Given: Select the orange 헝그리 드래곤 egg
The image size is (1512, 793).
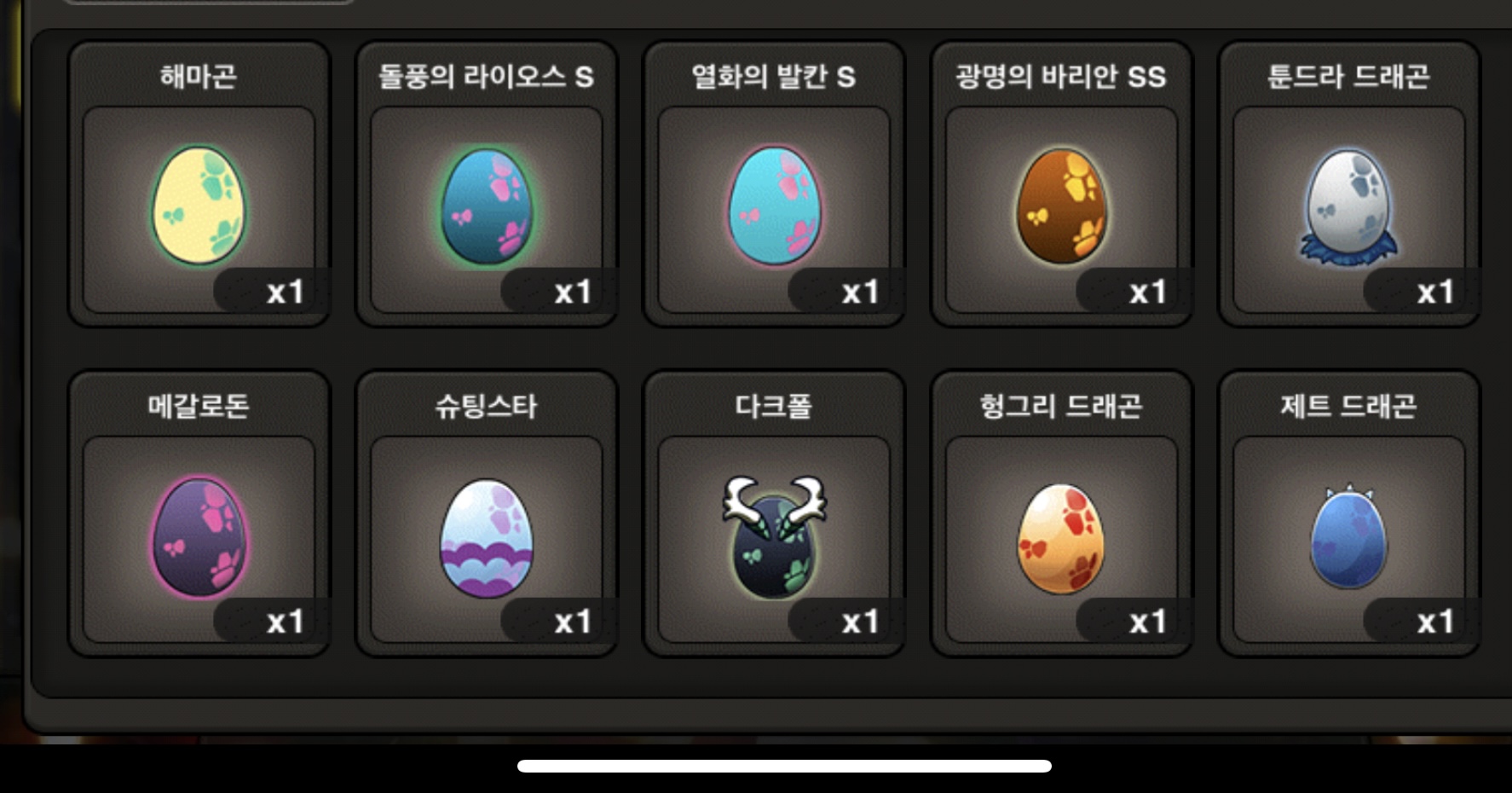Looking at the screenshot, I should coord(1061,538).
